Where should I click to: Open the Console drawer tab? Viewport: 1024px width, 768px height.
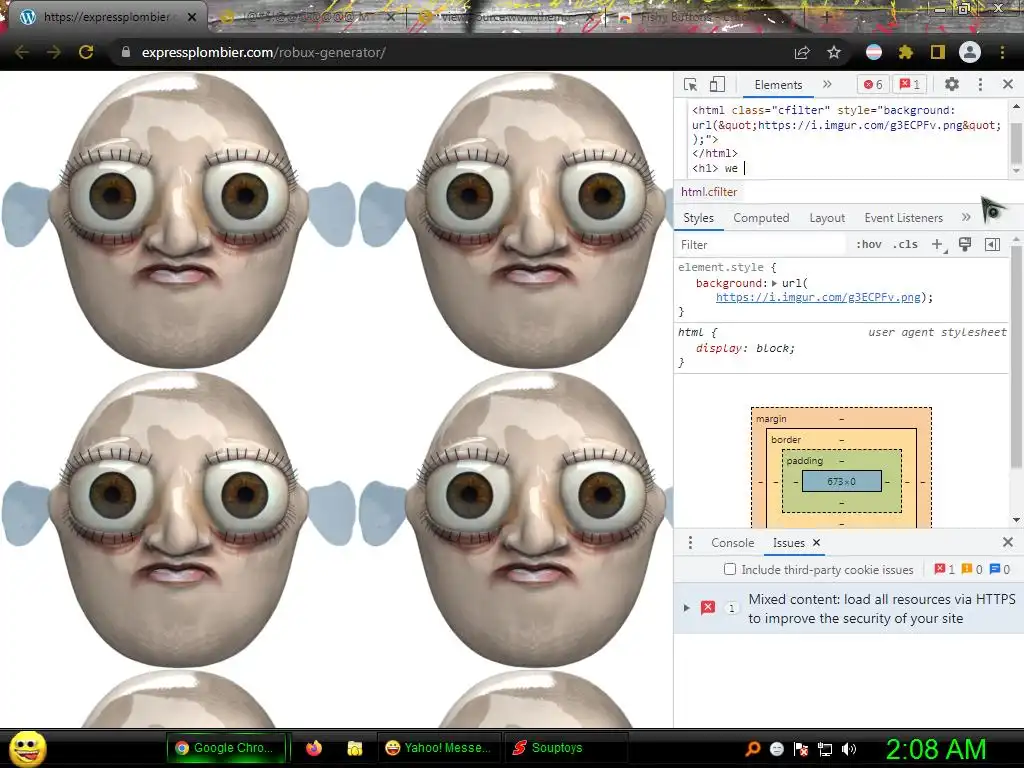tap(732, 543)
